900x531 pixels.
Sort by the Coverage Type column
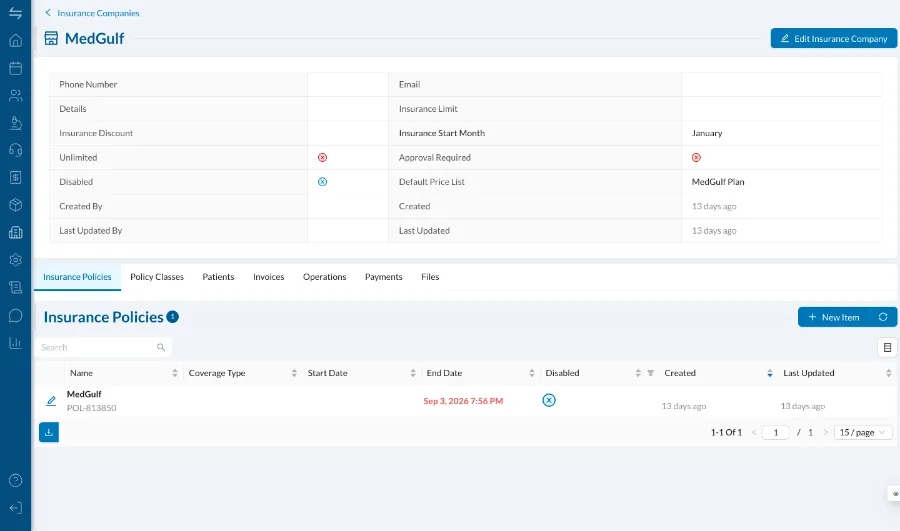294,373
